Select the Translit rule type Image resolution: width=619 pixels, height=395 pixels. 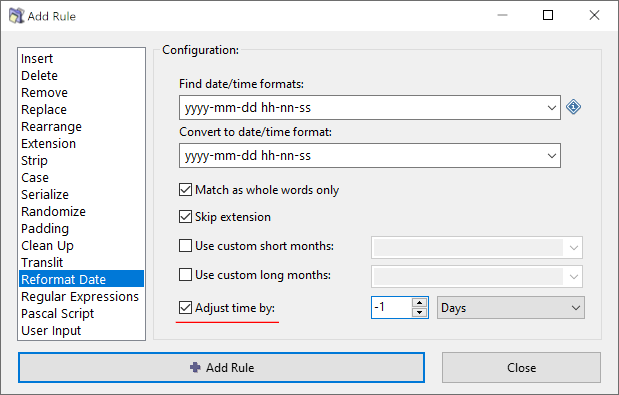pyautogui.click(x=81, y=262)
